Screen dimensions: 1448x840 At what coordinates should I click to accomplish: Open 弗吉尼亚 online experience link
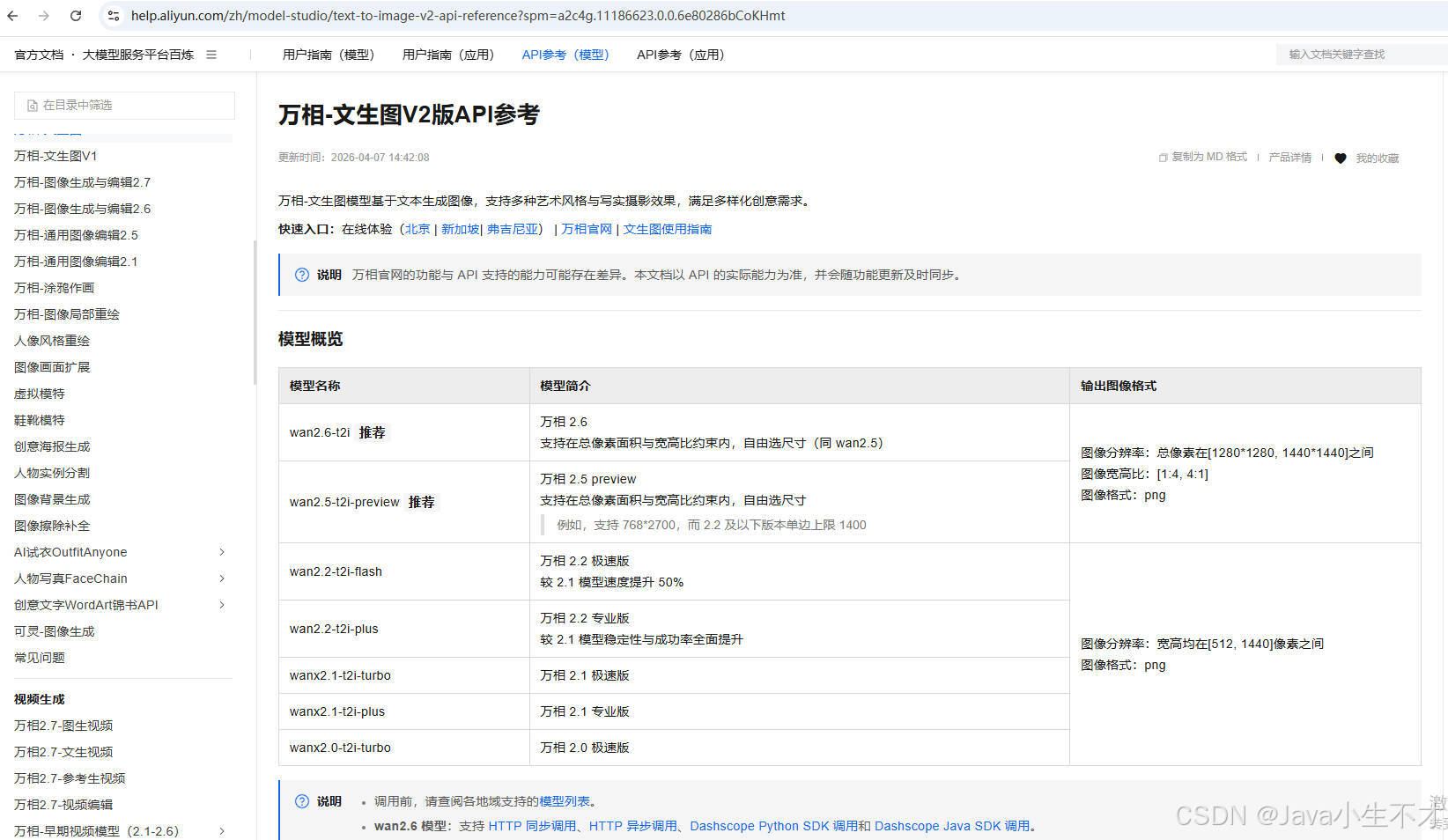(513, 229)
